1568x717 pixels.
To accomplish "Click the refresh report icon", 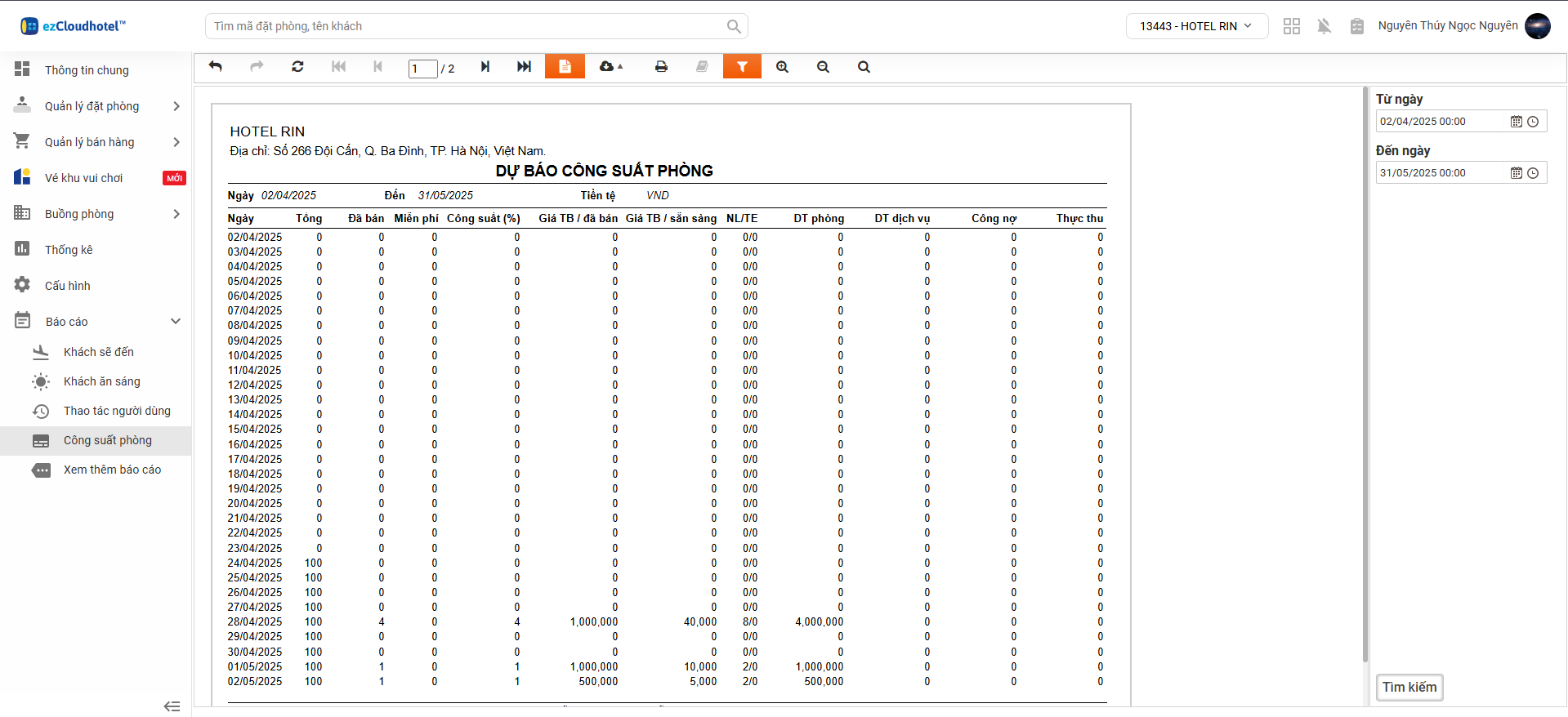I will click(x=297, y=67).
